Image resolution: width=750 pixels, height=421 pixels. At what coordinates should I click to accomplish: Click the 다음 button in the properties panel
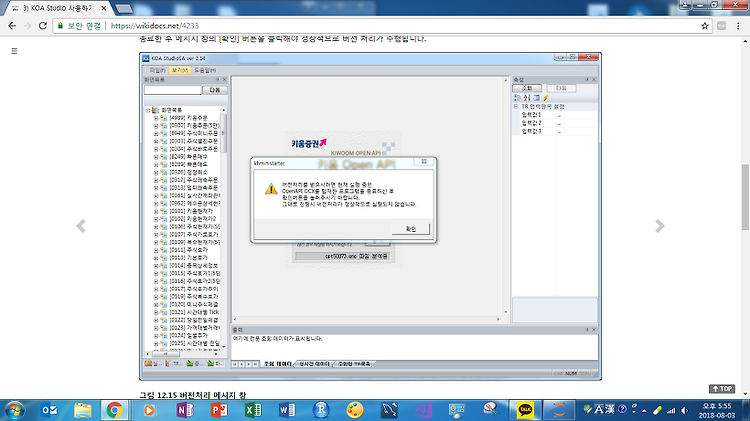561,88
